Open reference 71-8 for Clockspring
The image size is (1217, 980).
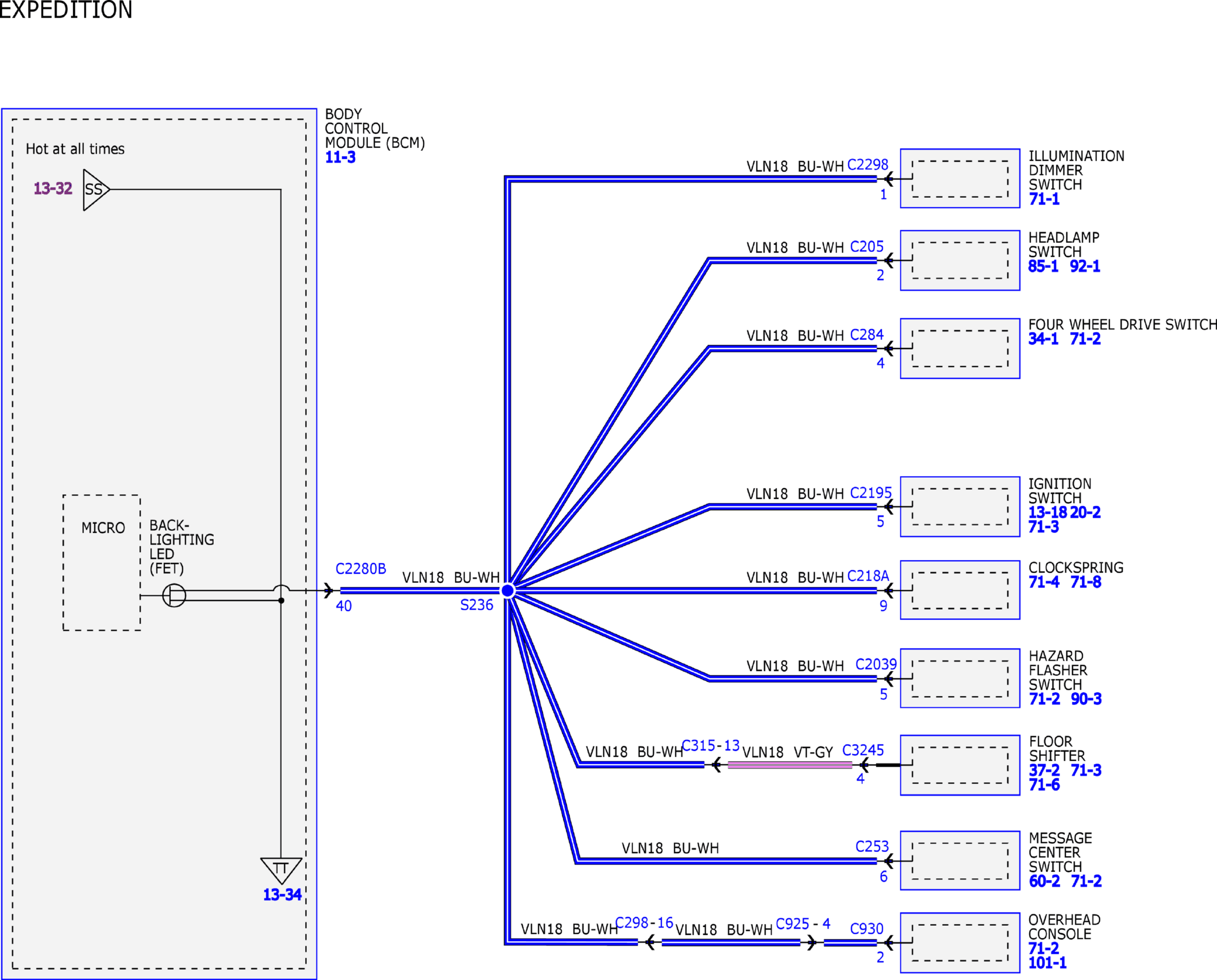(1086, 582)
